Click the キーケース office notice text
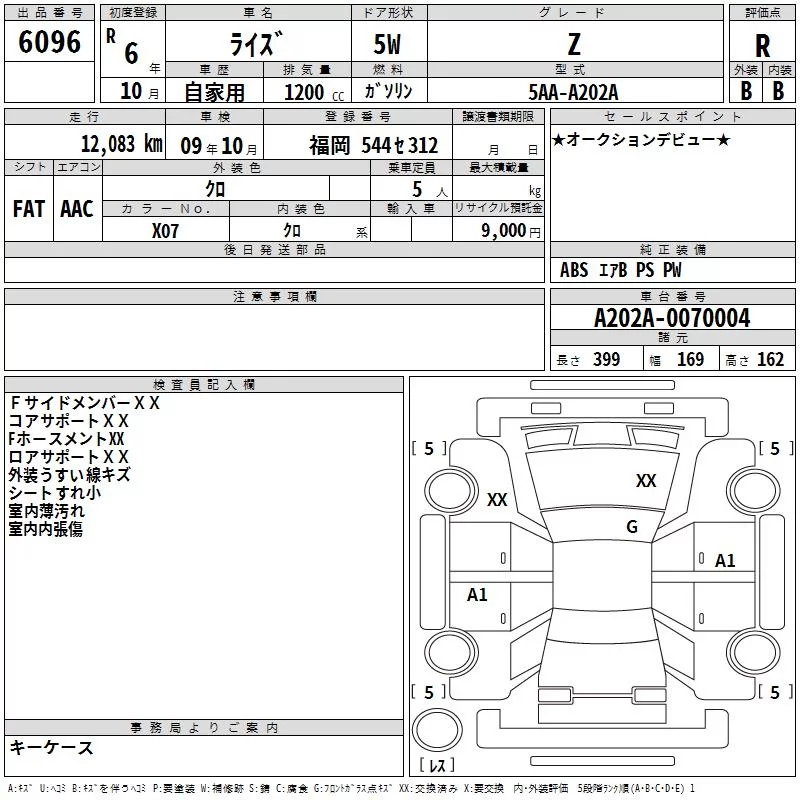 pyautogui.click(x=51, y=748)
